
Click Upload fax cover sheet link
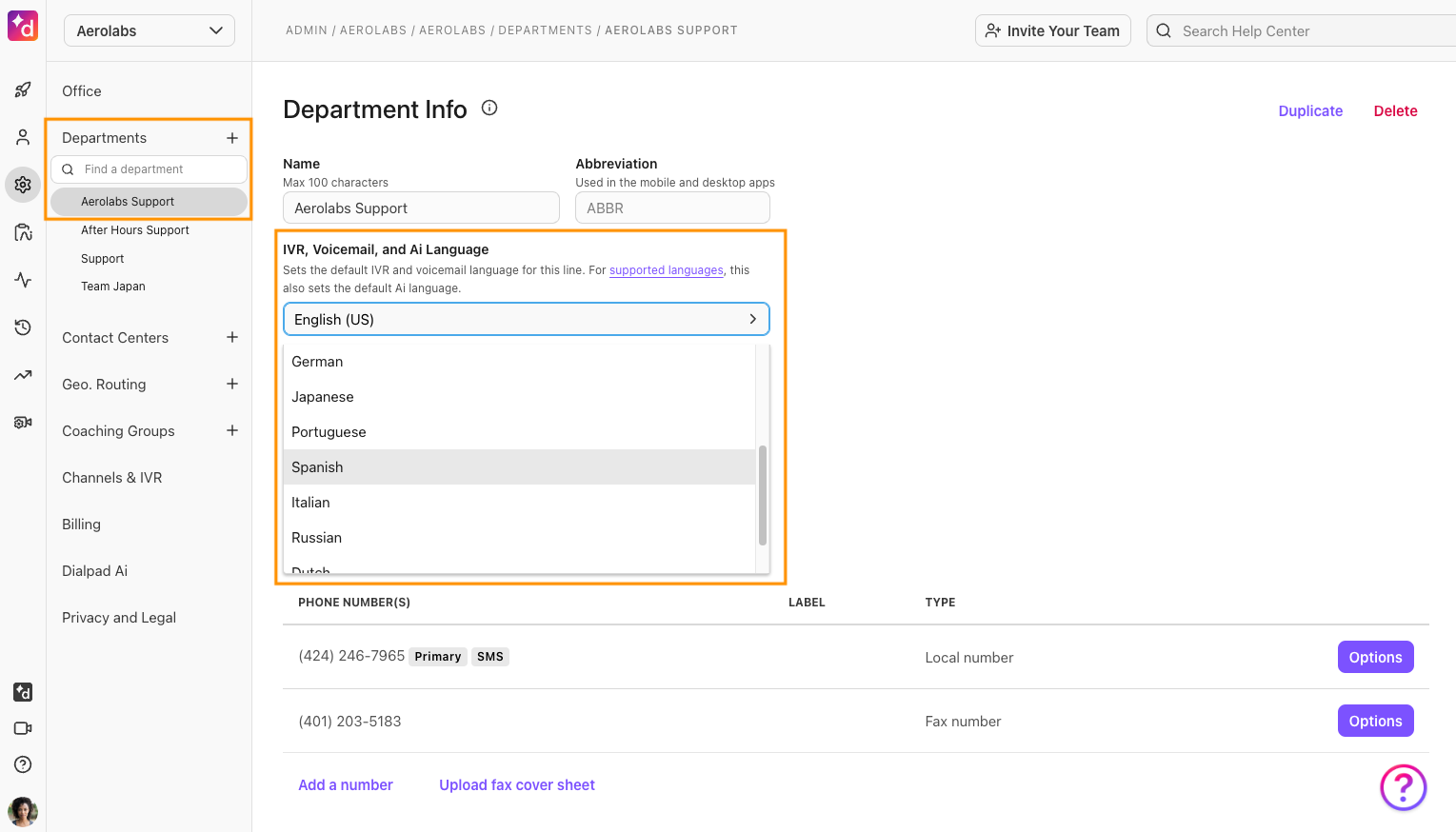(517, 785)
